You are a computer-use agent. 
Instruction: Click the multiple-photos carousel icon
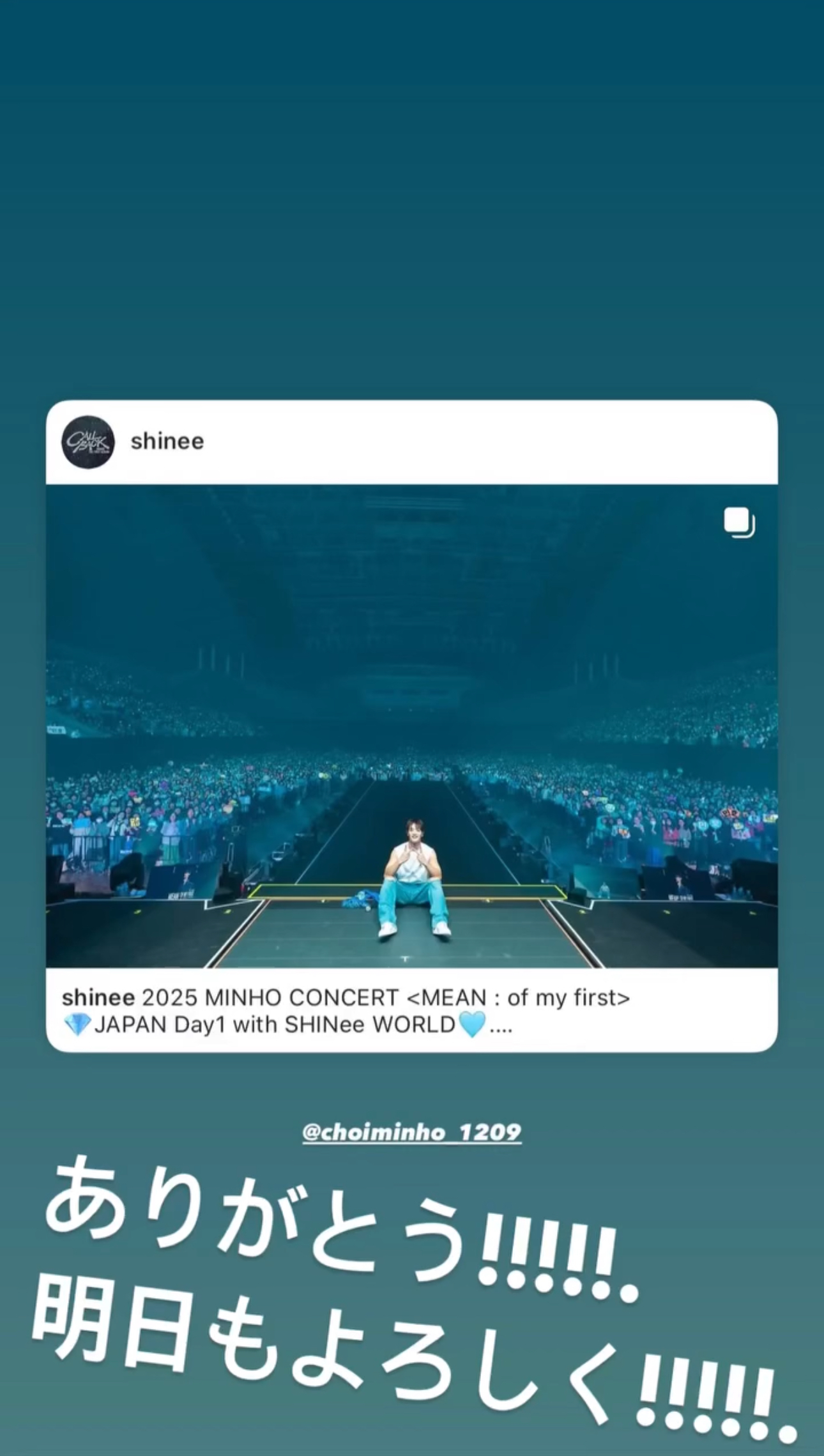point(739,523)
